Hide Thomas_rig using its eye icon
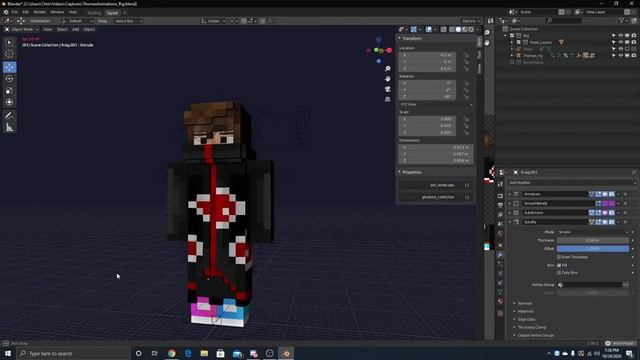Image resolution: width=640 pixels, height=360 pixels. point(620,56)
